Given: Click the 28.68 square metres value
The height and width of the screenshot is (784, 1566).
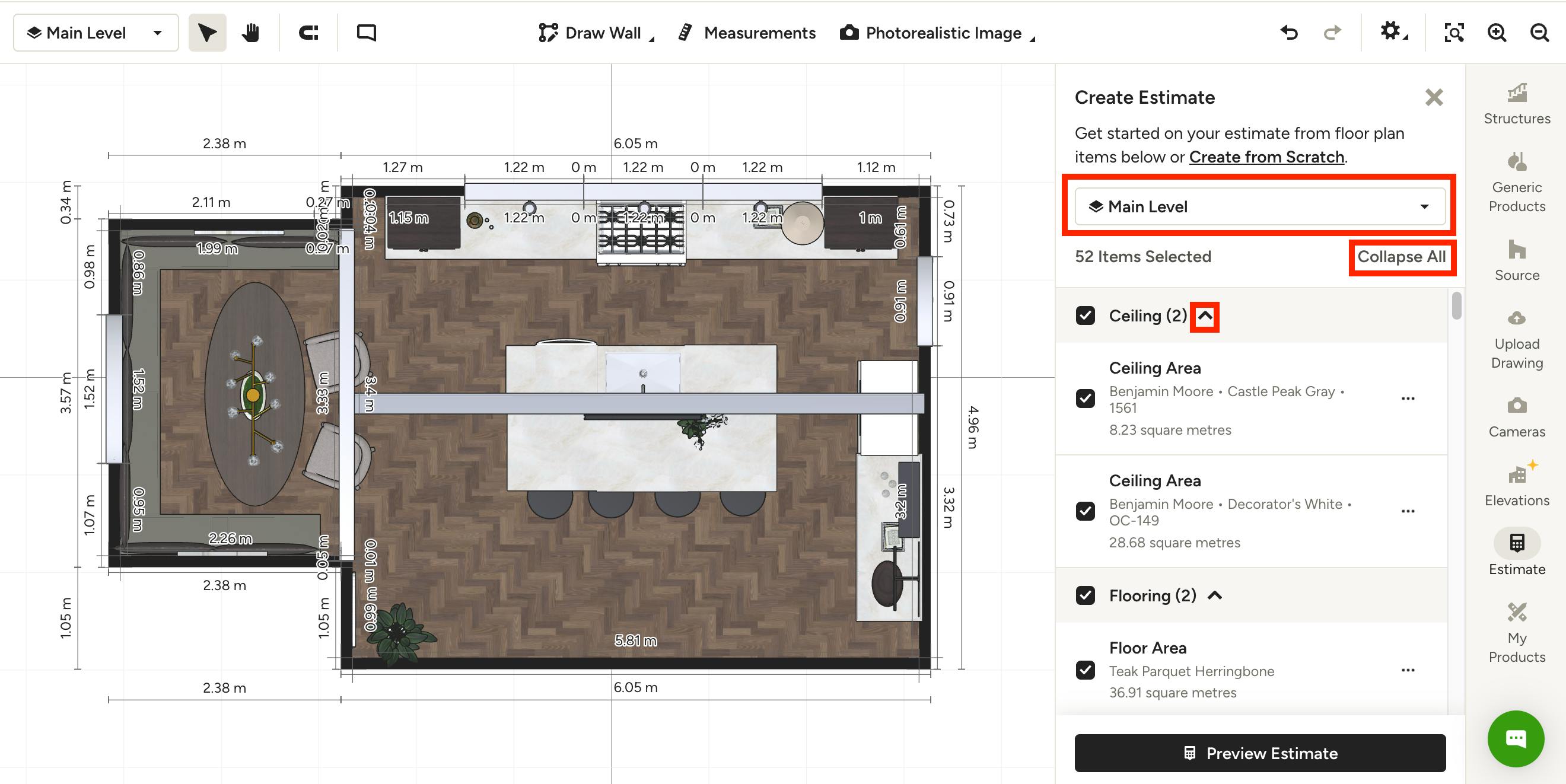Looking at the screenshot, I should (x=1174, y=543).
